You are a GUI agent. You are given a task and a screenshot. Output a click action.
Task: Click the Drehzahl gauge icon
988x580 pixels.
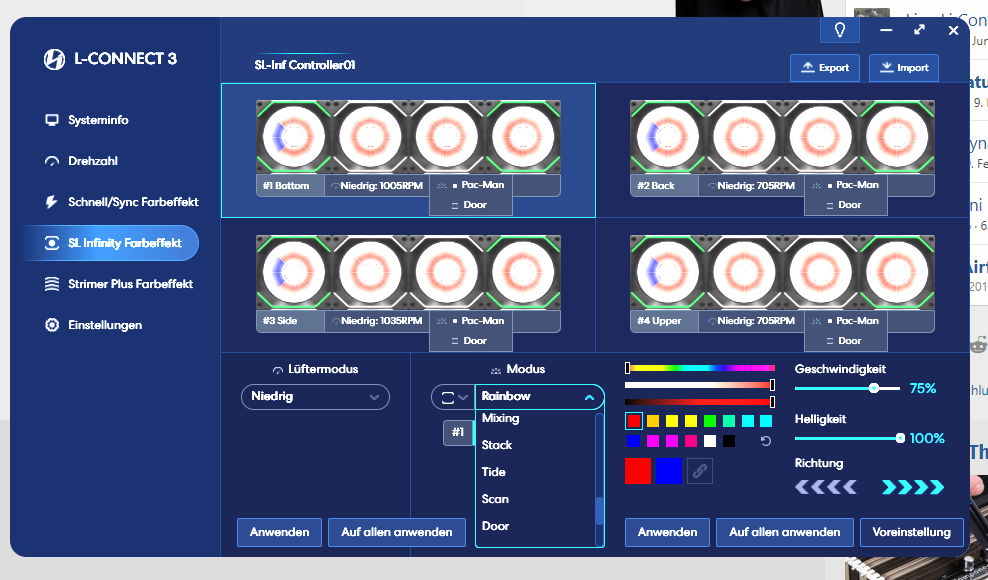52,161
